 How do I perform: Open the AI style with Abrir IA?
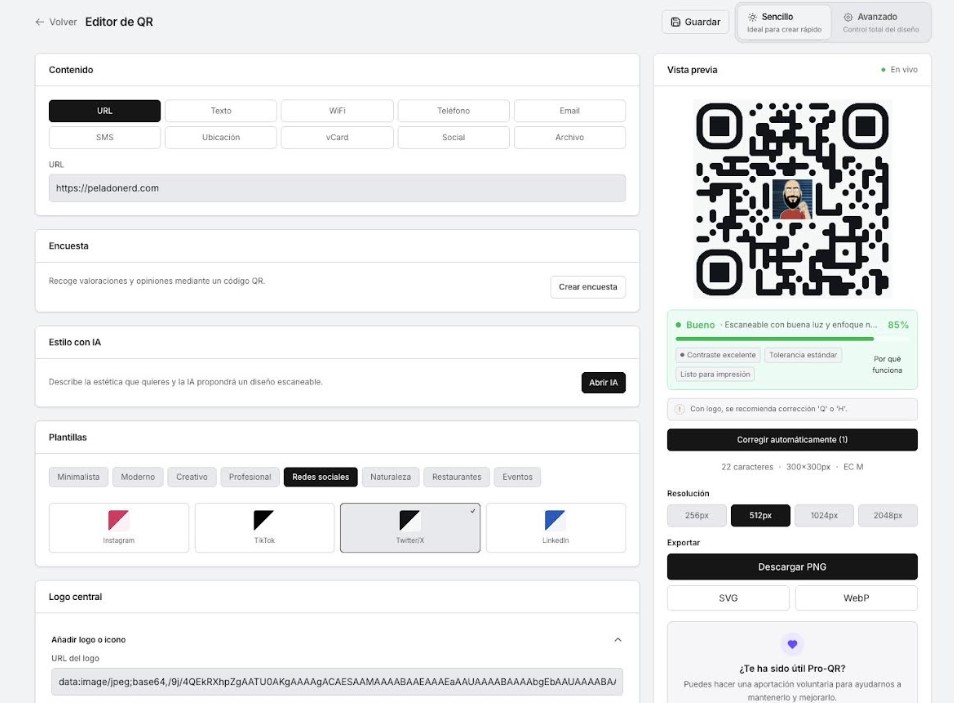pos(604,382)
